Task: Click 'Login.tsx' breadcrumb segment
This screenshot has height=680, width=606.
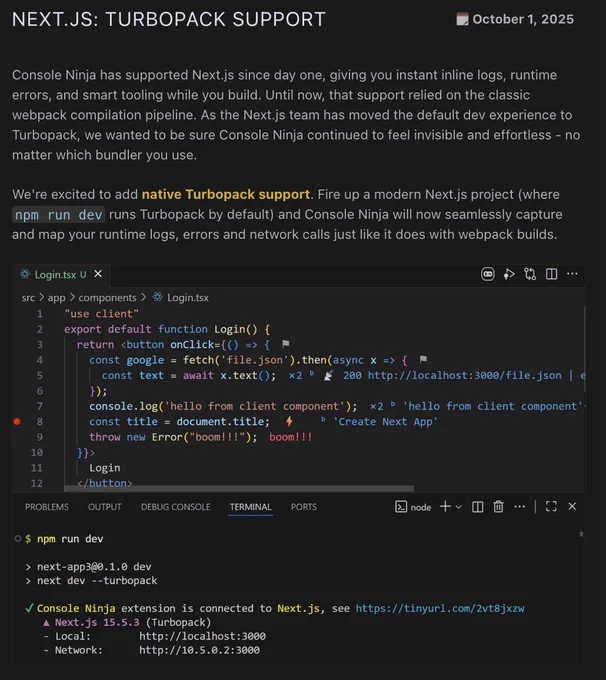Action: point(187,298)
